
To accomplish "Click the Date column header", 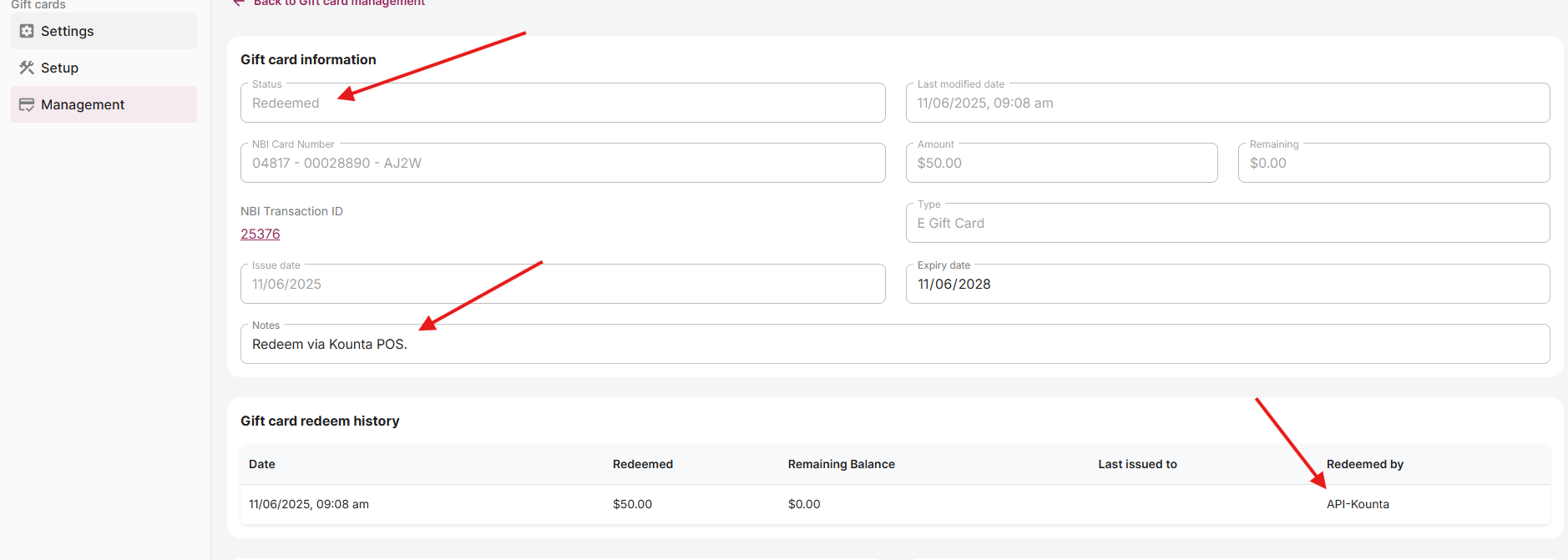I will tap(262, 464).
